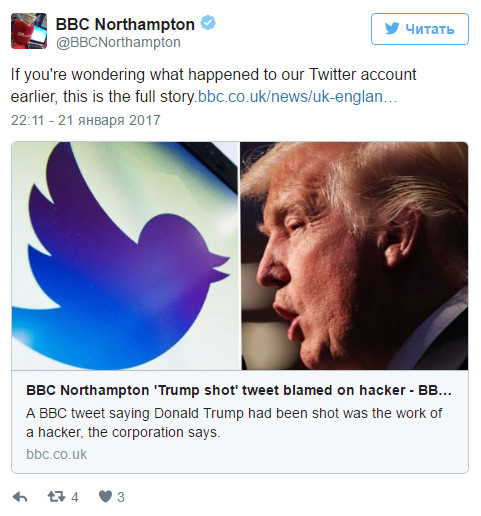The image size is (481, 516).
Task: Click the bbc.co.uk domain in card
Action: pyautogui.click(x=56, y=454)
